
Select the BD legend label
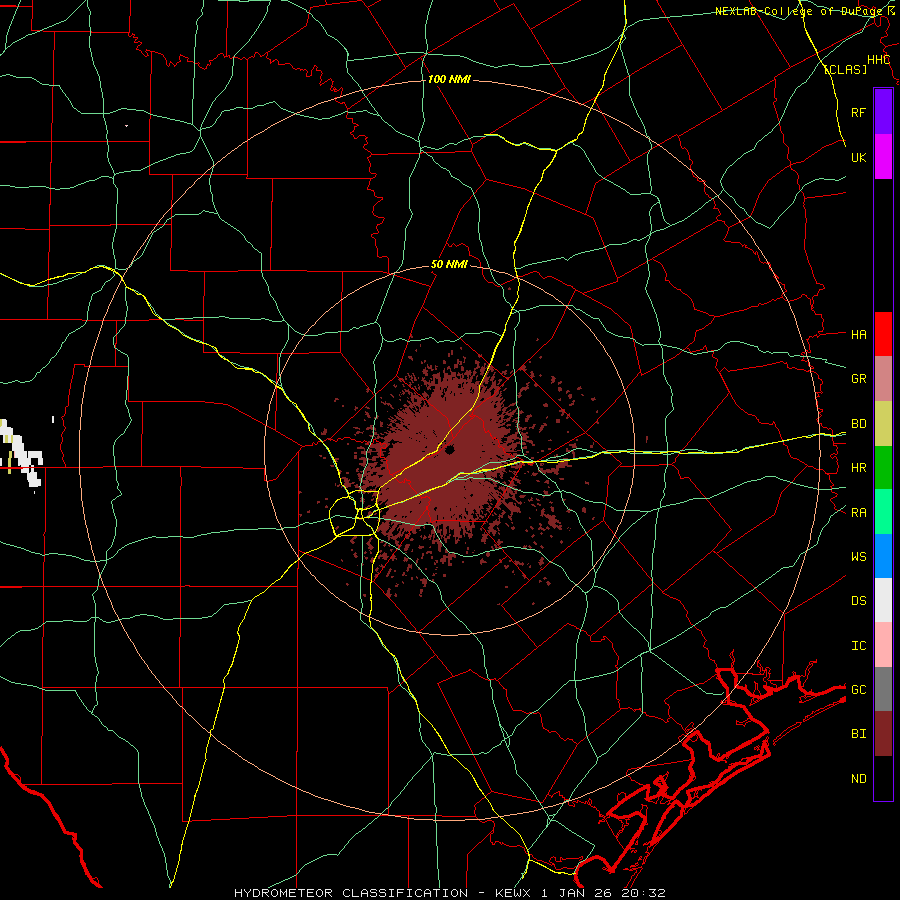(858, 424)
